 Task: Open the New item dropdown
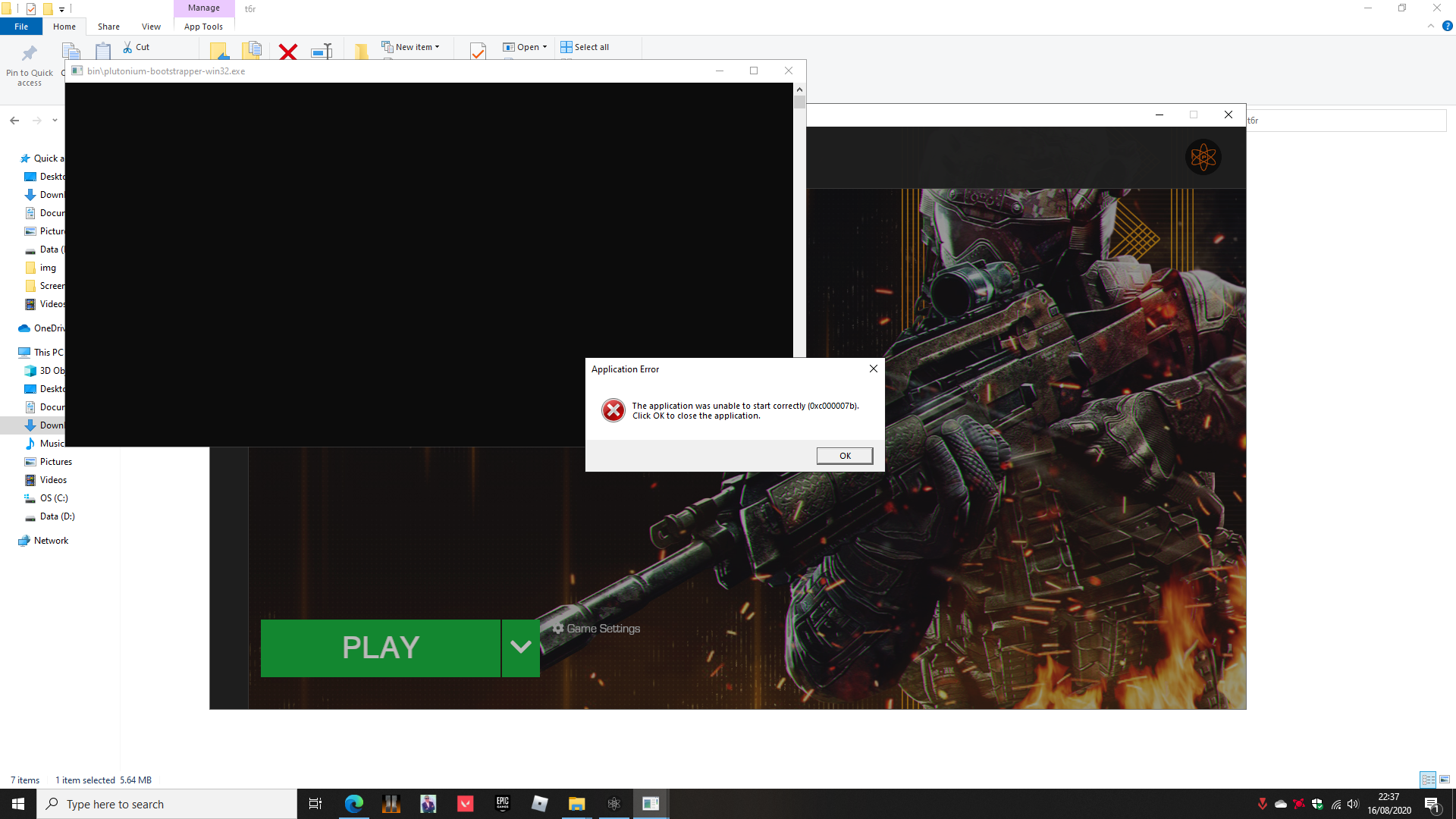pos(410,47)
